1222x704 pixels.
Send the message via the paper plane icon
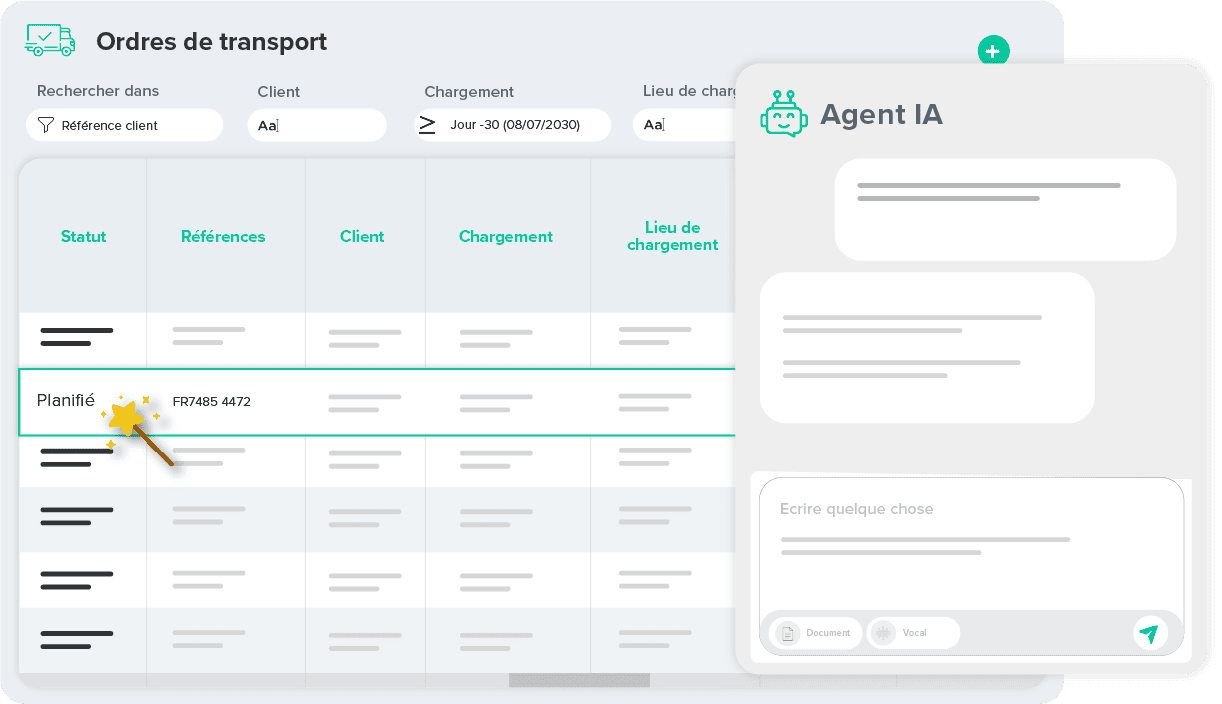pyautogui.click(x=1151, y=633)
